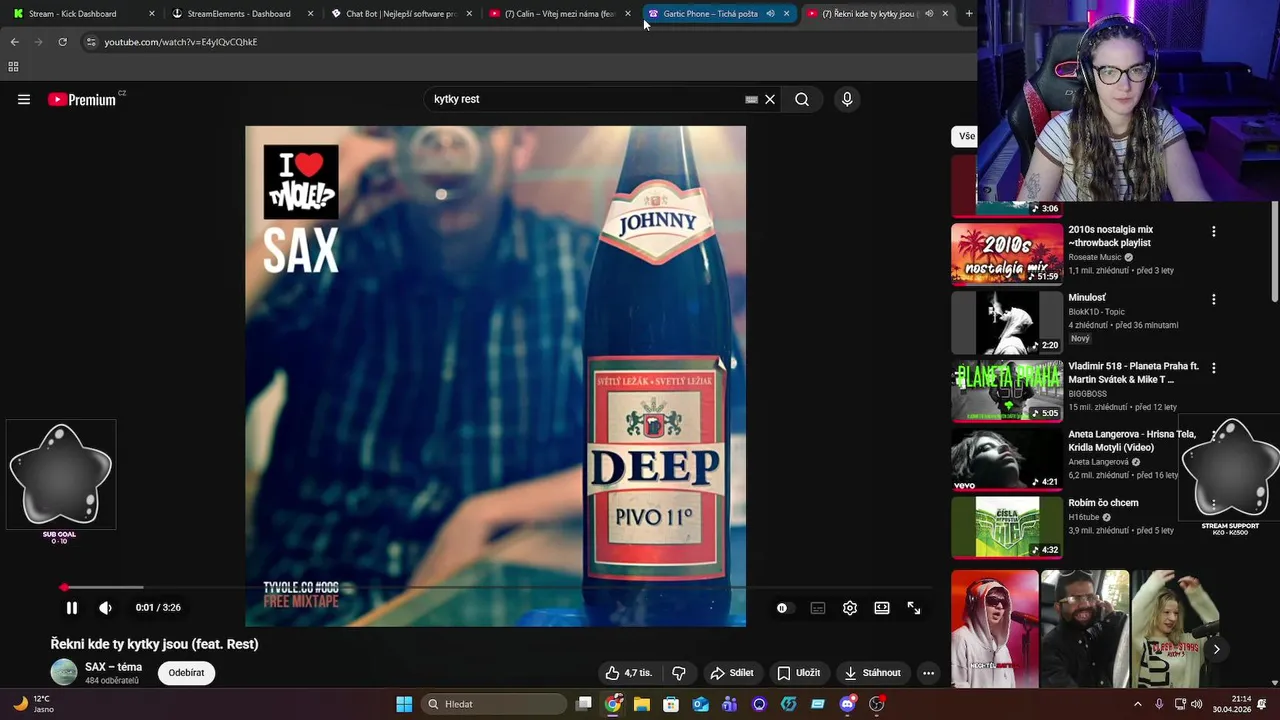The height and width of the screenshot is (720, 1280).
Task: Open 'Aneta Langerova - Hrisna Tela' video title
Action: click(1132, 441)
